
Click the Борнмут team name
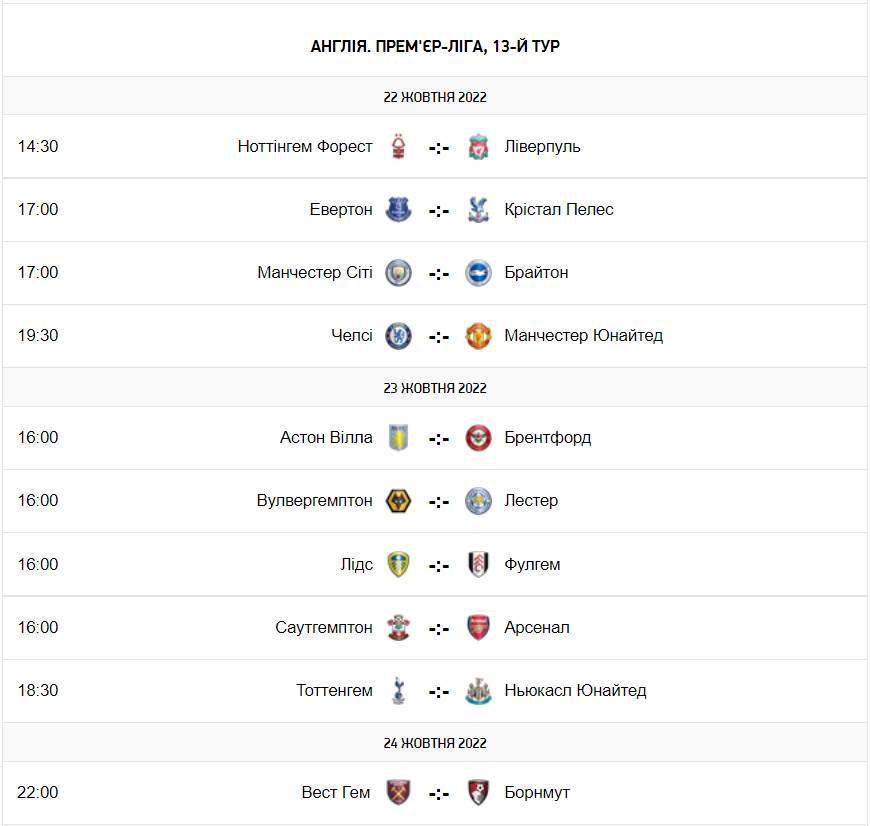pyautogui.click(x=537, y=792)
